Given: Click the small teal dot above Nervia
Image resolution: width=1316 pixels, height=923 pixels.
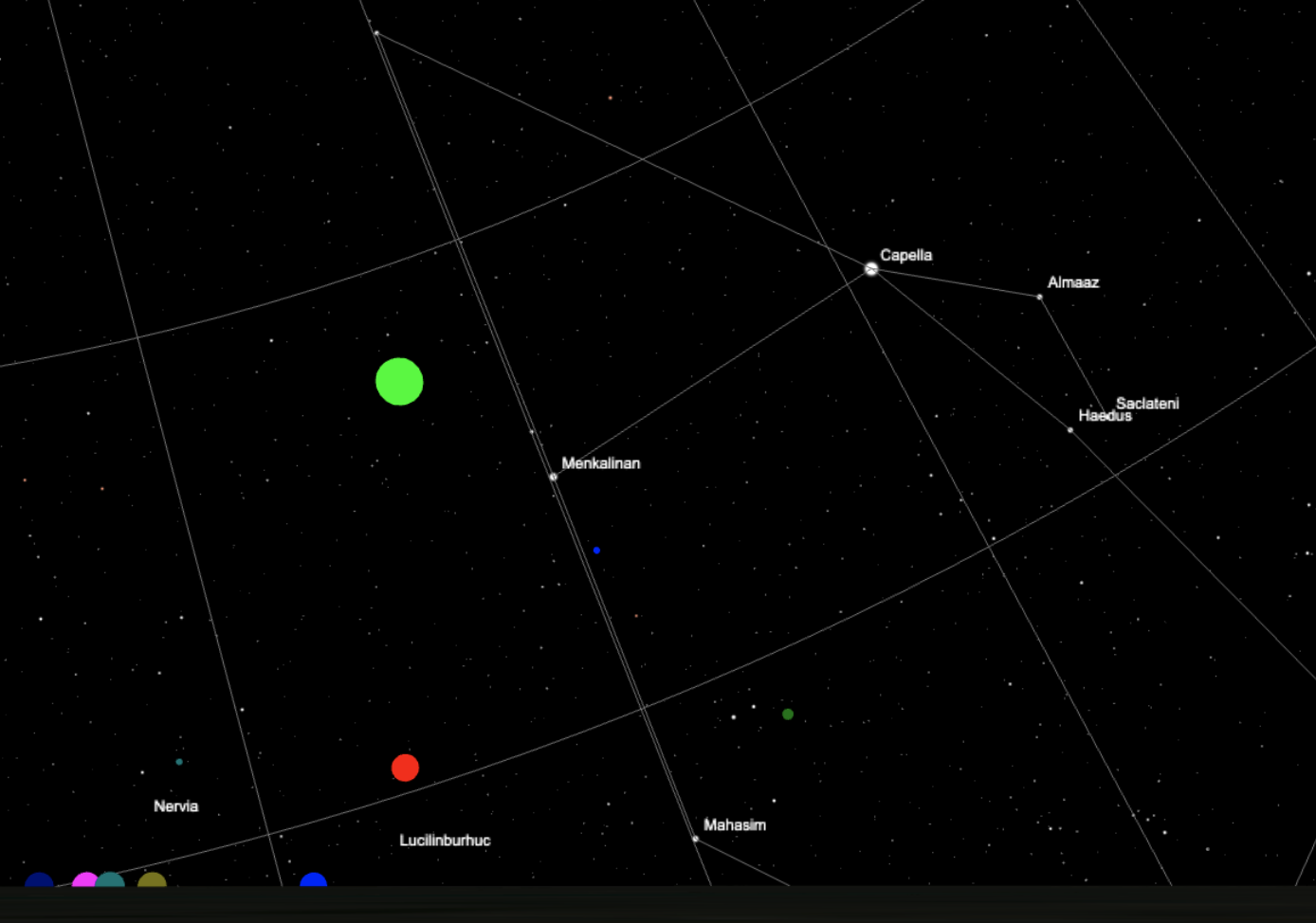Looking at the screenshot, I should pos(179,762).
